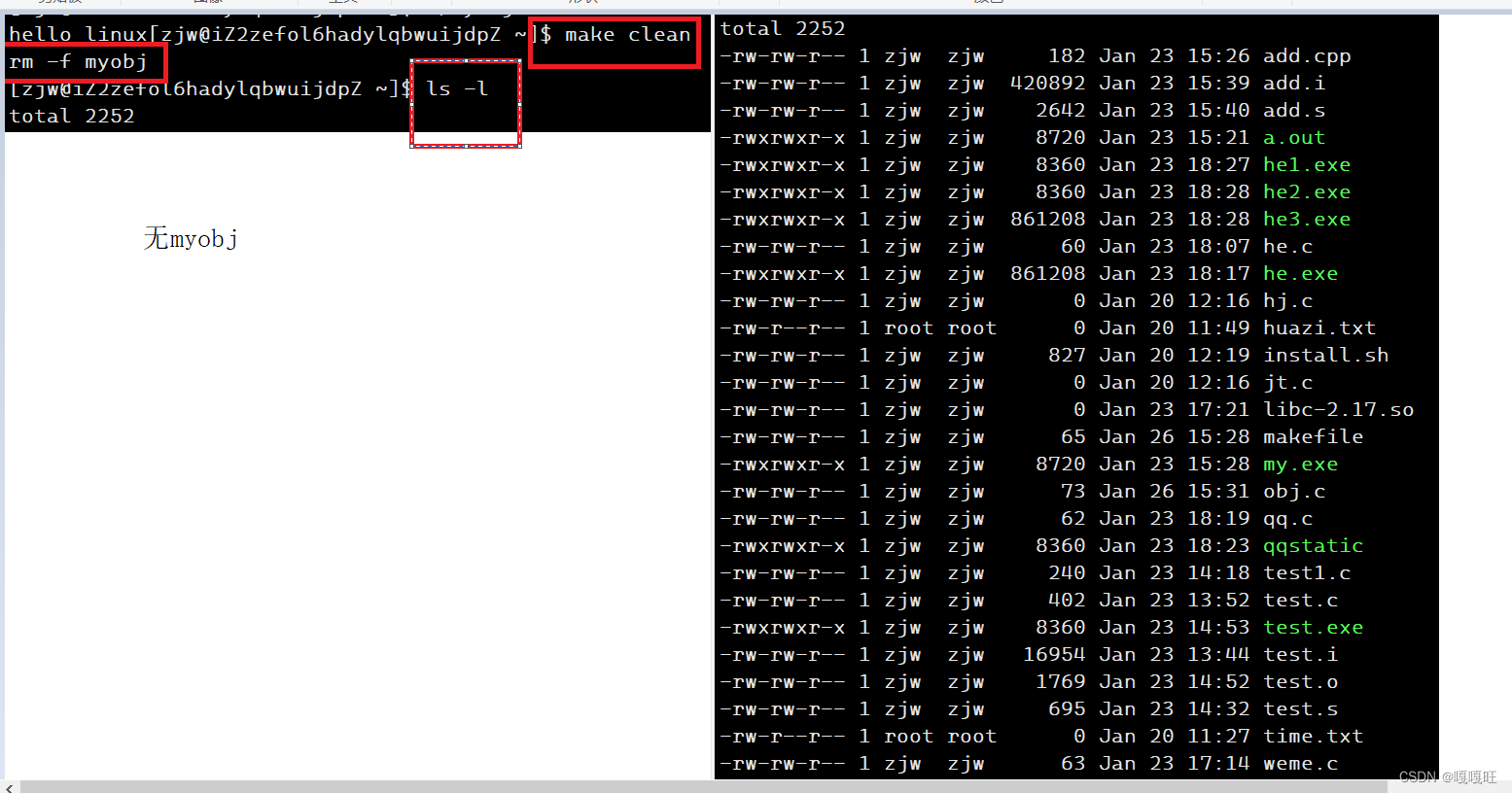Click the '无myobj' annotation text
1512x793 pixels.
(191, 239)
